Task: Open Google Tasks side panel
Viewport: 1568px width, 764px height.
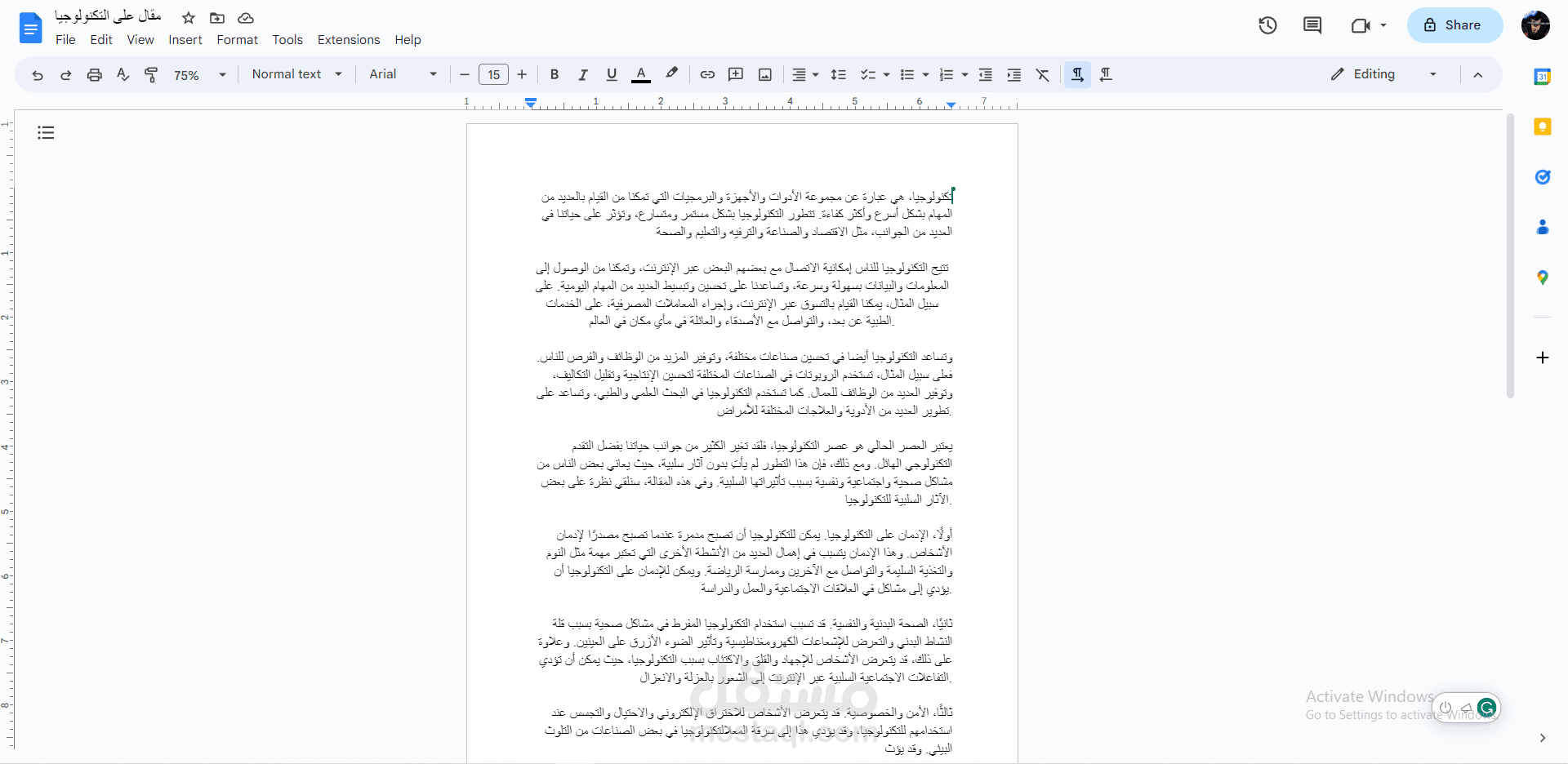Action: [x=1543, y=177]
